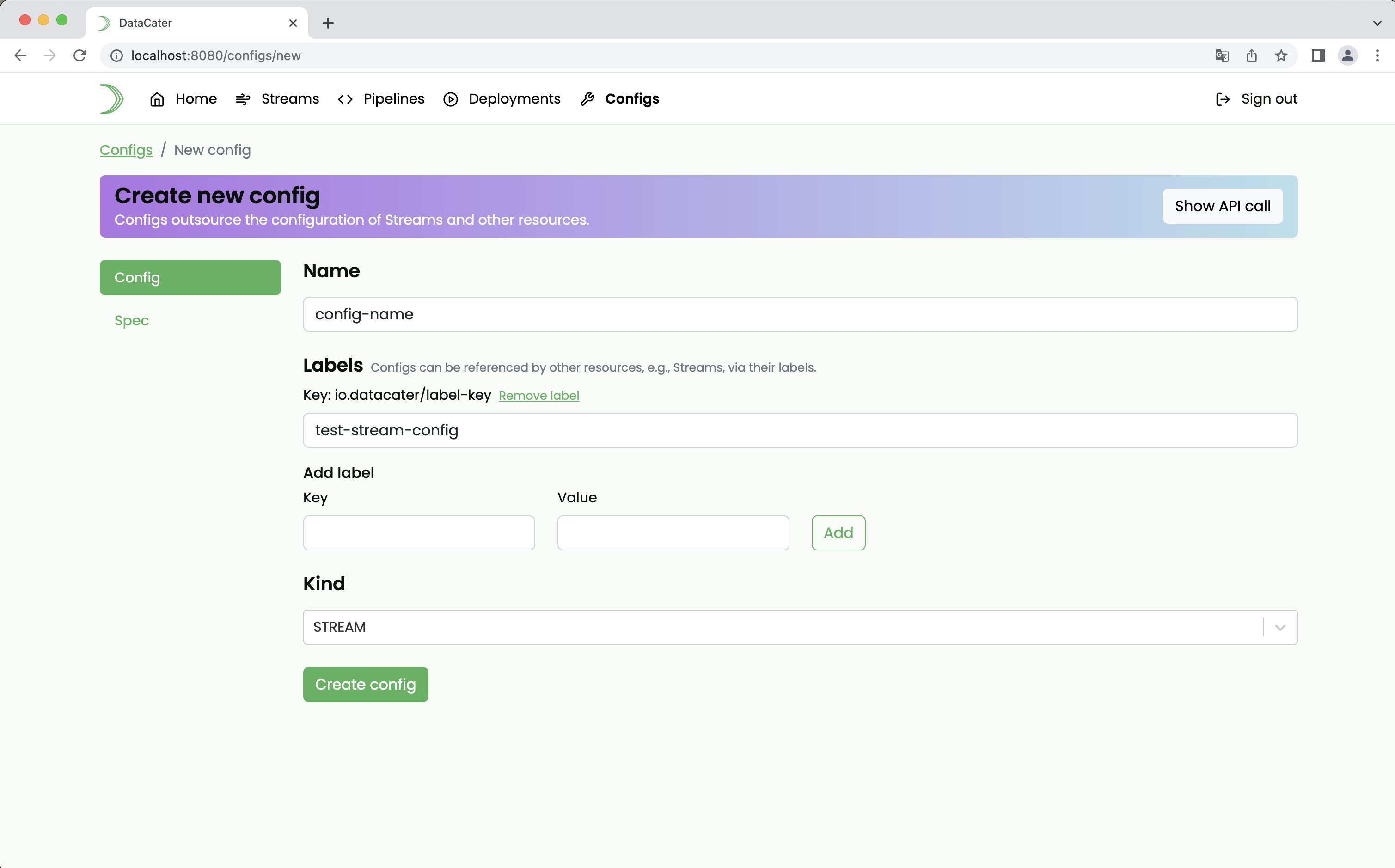This screenshot has height=868, width=1395.
Task: Open Chrome three-dot menu
Action: pos(1377,55)
